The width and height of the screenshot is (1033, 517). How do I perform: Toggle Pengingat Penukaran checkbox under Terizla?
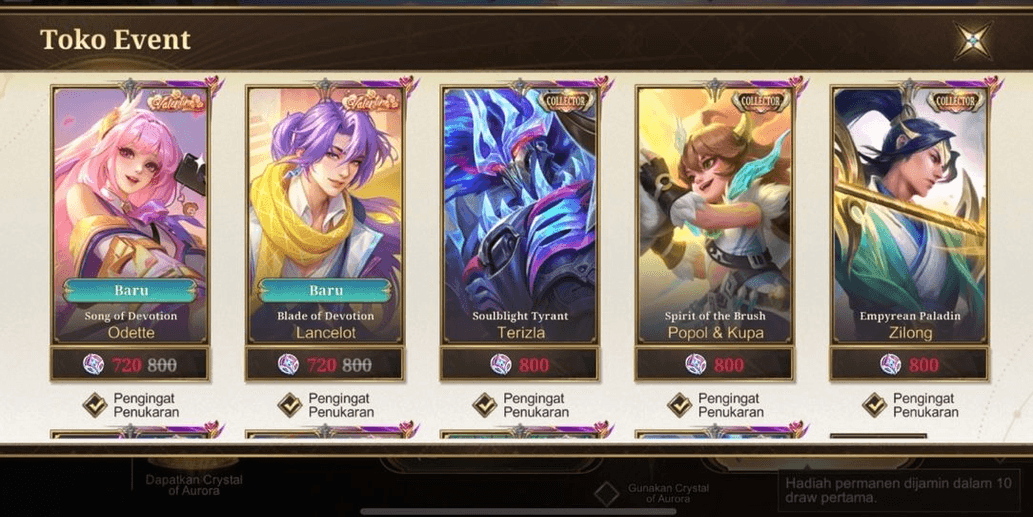[485, 405]
